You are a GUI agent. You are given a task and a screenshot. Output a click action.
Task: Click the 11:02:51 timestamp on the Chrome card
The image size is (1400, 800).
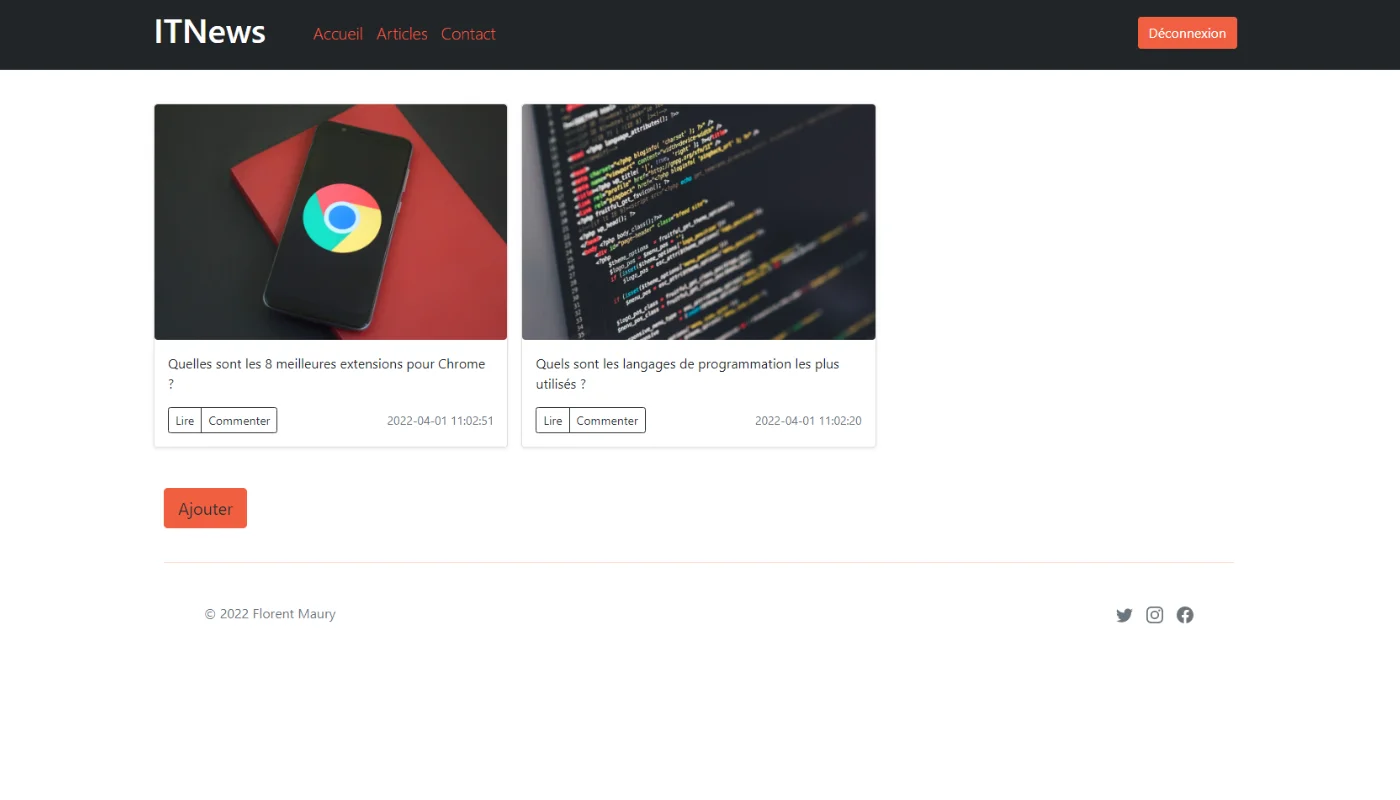(x=440, y=421)
